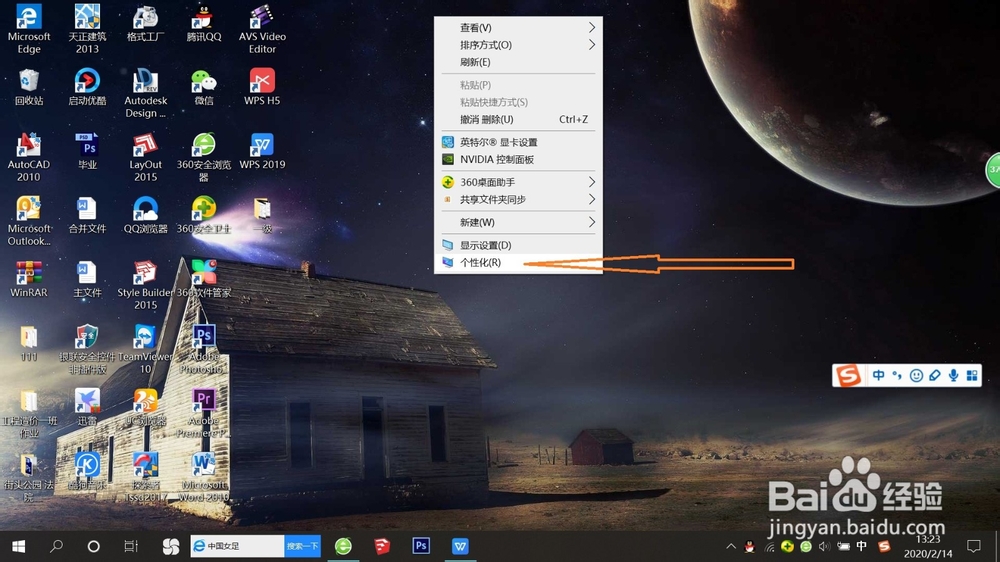Select 迅雷 Thunder desktop icon
This screenshot has width=1000, height=562.
[87, 407]
